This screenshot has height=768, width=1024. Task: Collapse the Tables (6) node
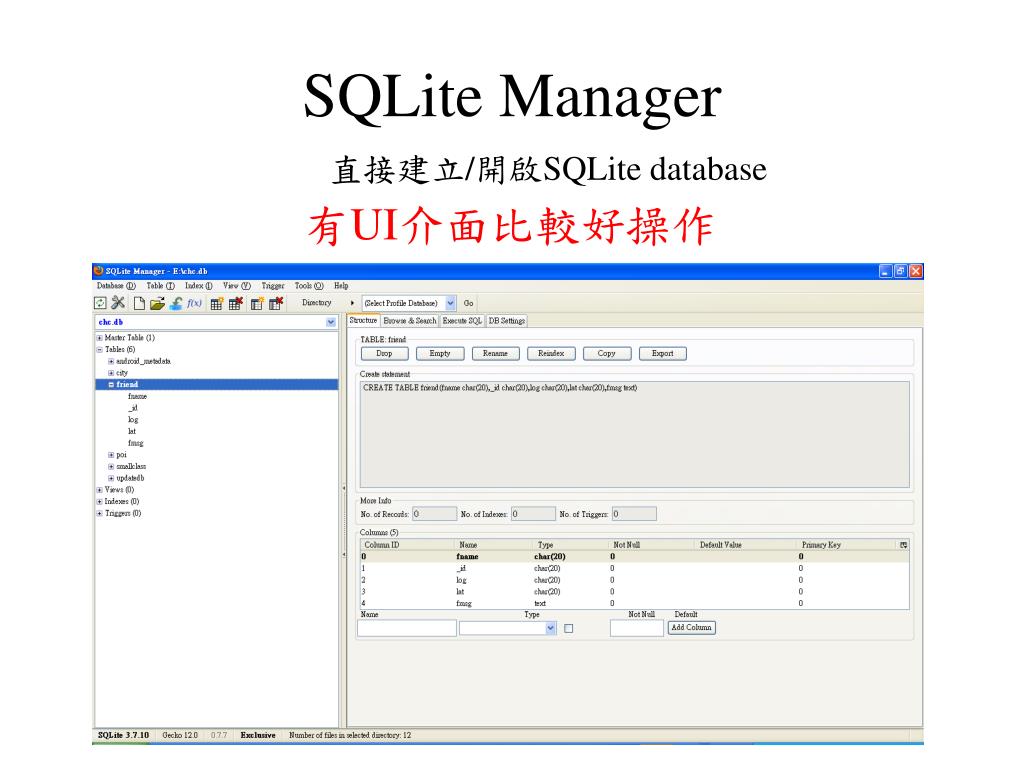coord(100,350)
